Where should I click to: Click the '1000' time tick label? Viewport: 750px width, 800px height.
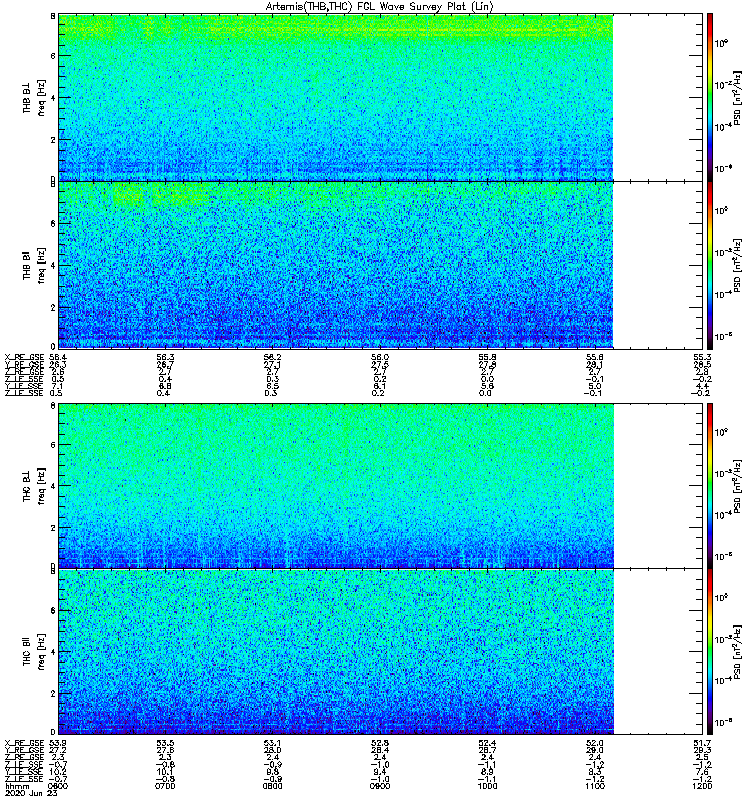pos(487,786)
